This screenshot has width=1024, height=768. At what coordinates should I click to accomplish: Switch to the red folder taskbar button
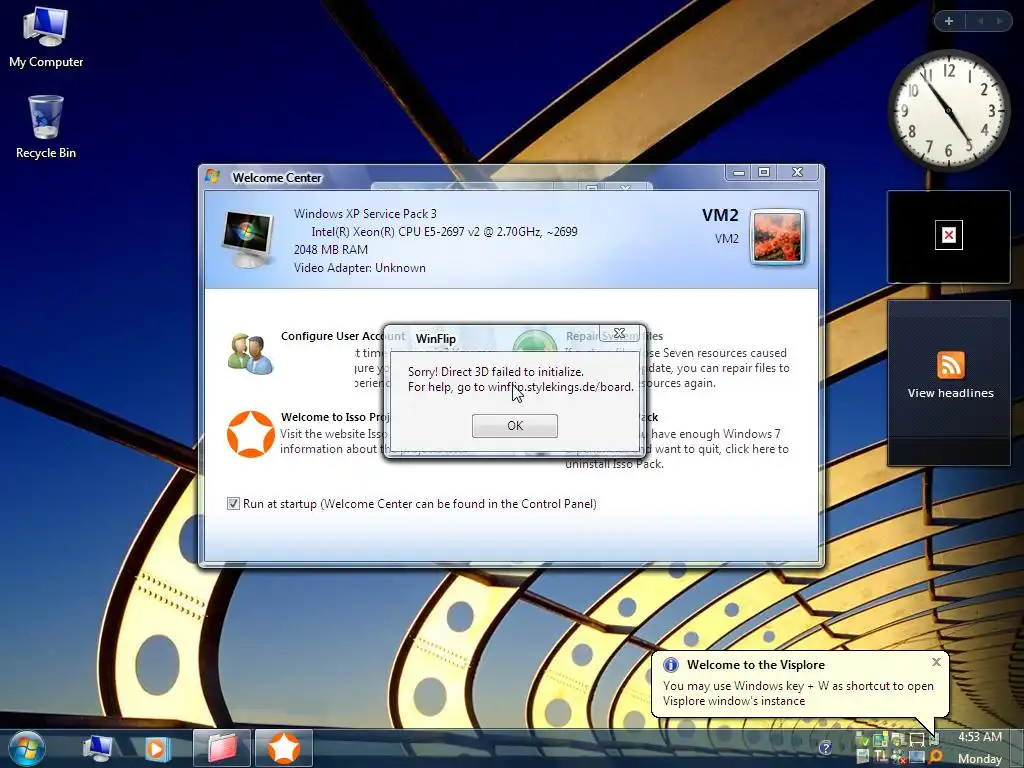point(222,748)
